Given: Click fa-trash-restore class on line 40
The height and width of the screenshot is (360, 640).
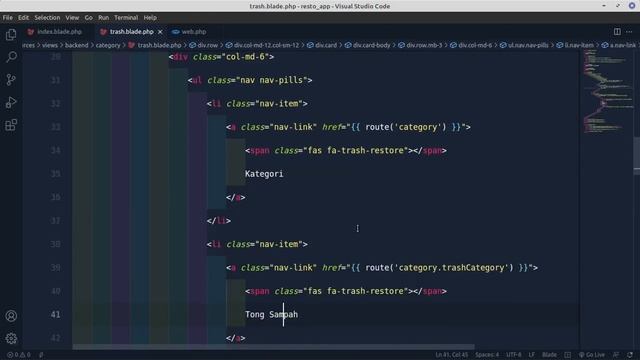Looking at the screenshot, I should (365, 291).
